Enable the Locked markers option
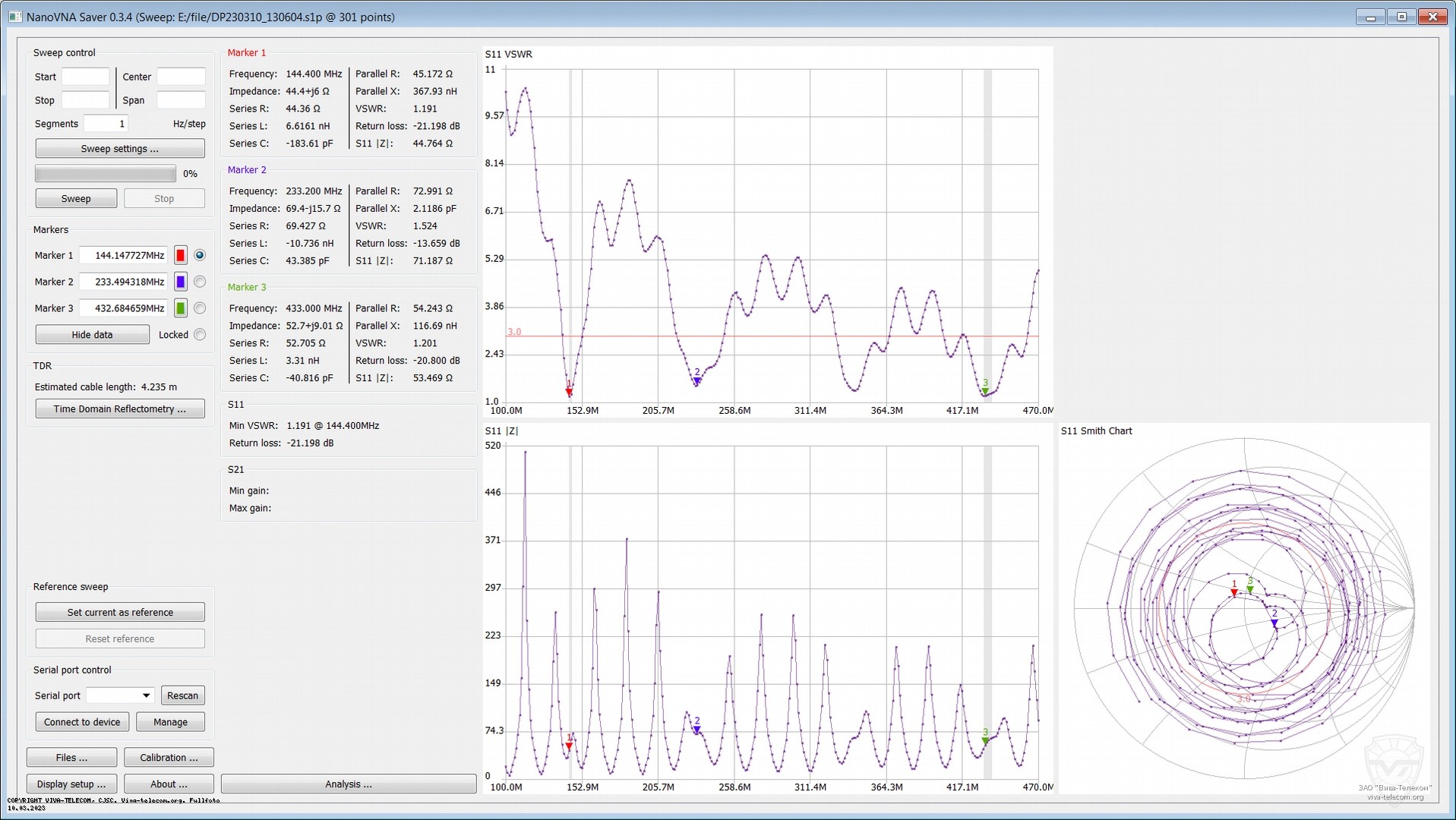1456x820 pixels. pos(200,335)
